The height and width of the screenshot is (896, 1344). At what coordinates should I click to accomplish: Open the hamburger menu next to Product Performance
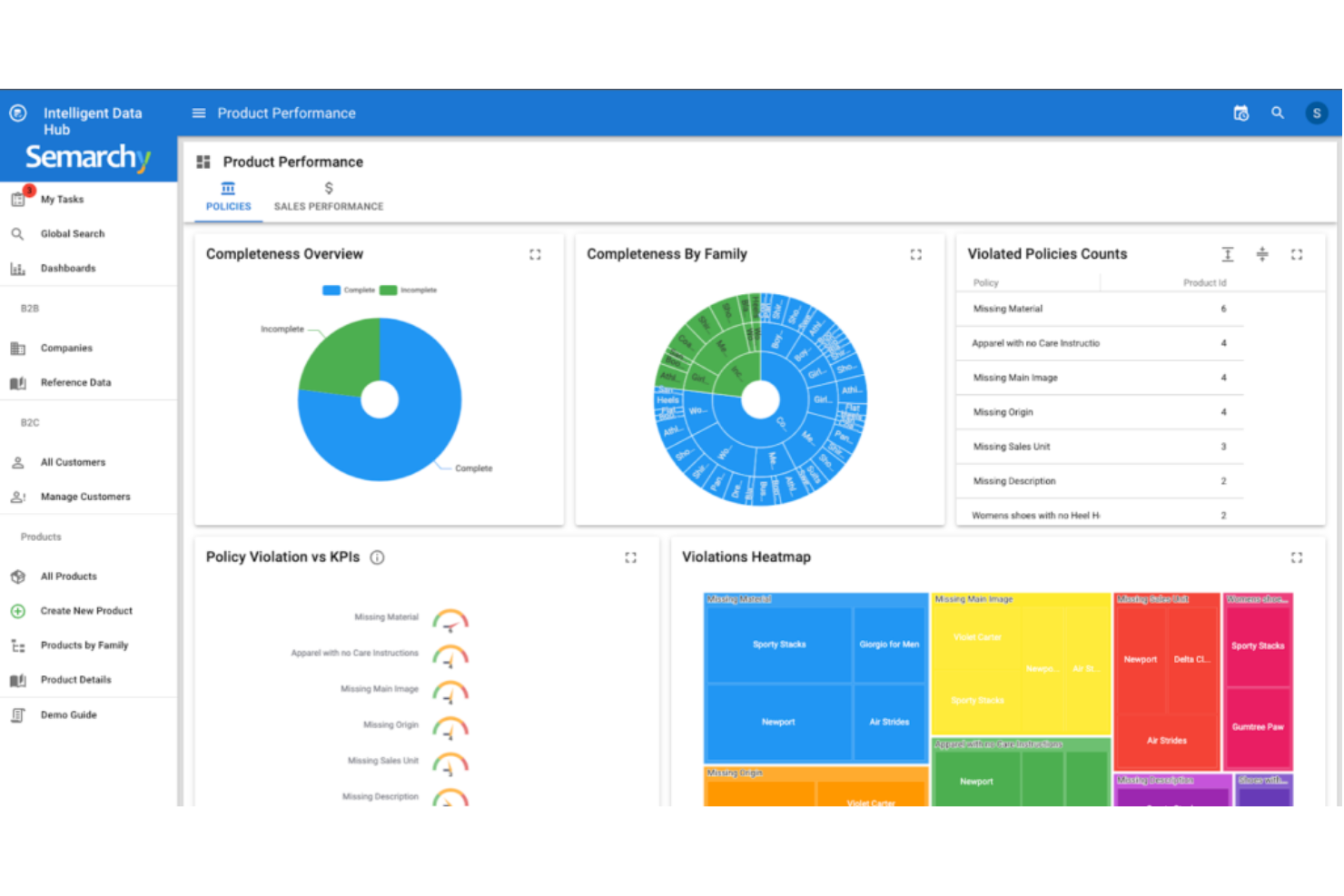198,113
